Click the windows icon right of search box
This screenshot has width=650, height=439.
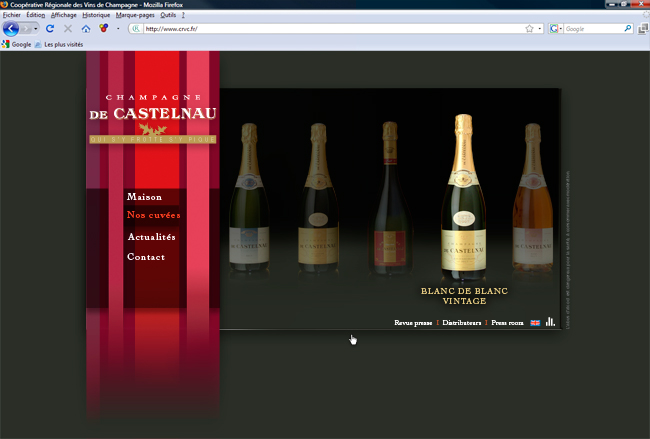pos(643,28)
